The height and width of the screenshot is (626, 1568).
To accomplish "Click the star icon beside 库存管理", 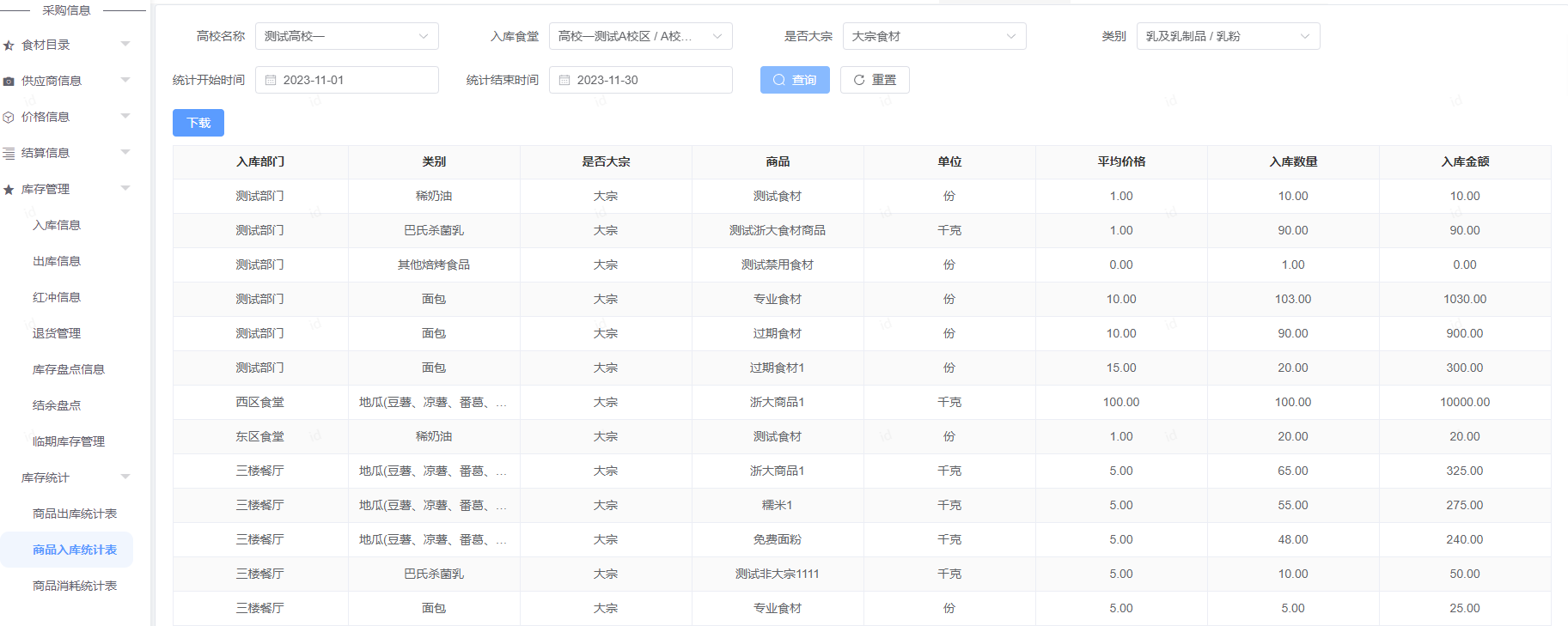I will 9,190.
